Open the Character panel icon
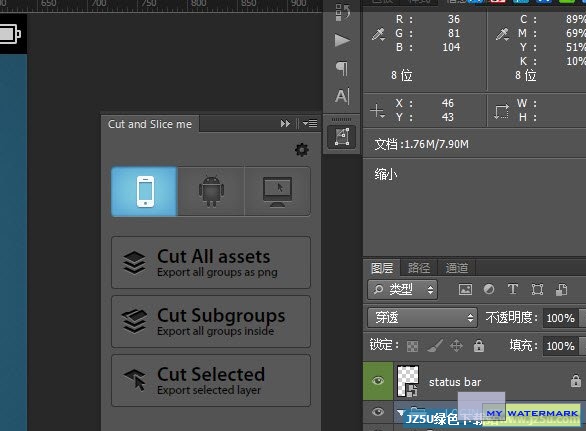Viewport: 586px width, 431px height. click(x=342, y=96)
